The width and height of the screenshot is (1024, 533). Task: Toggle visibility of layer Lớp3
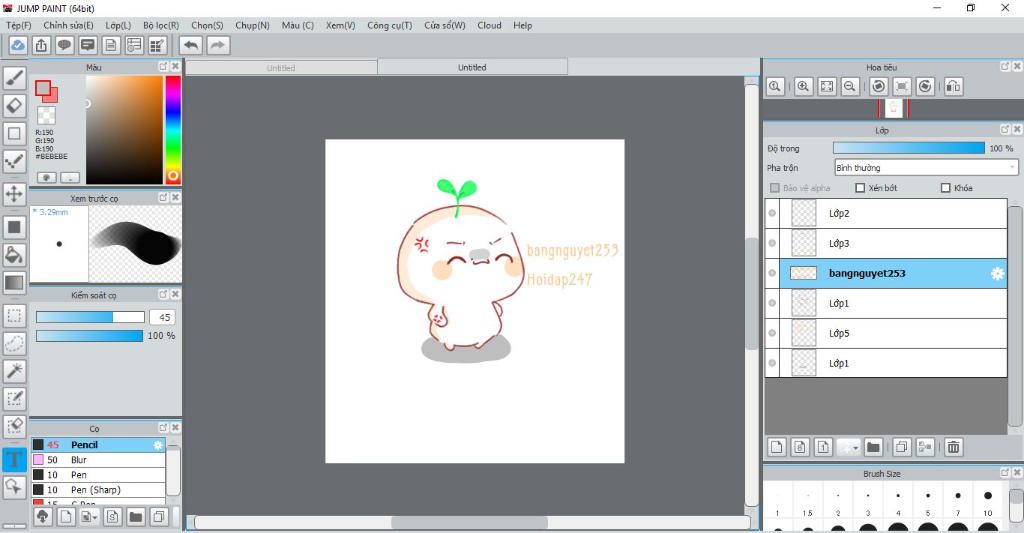click(x=773, y=244)
